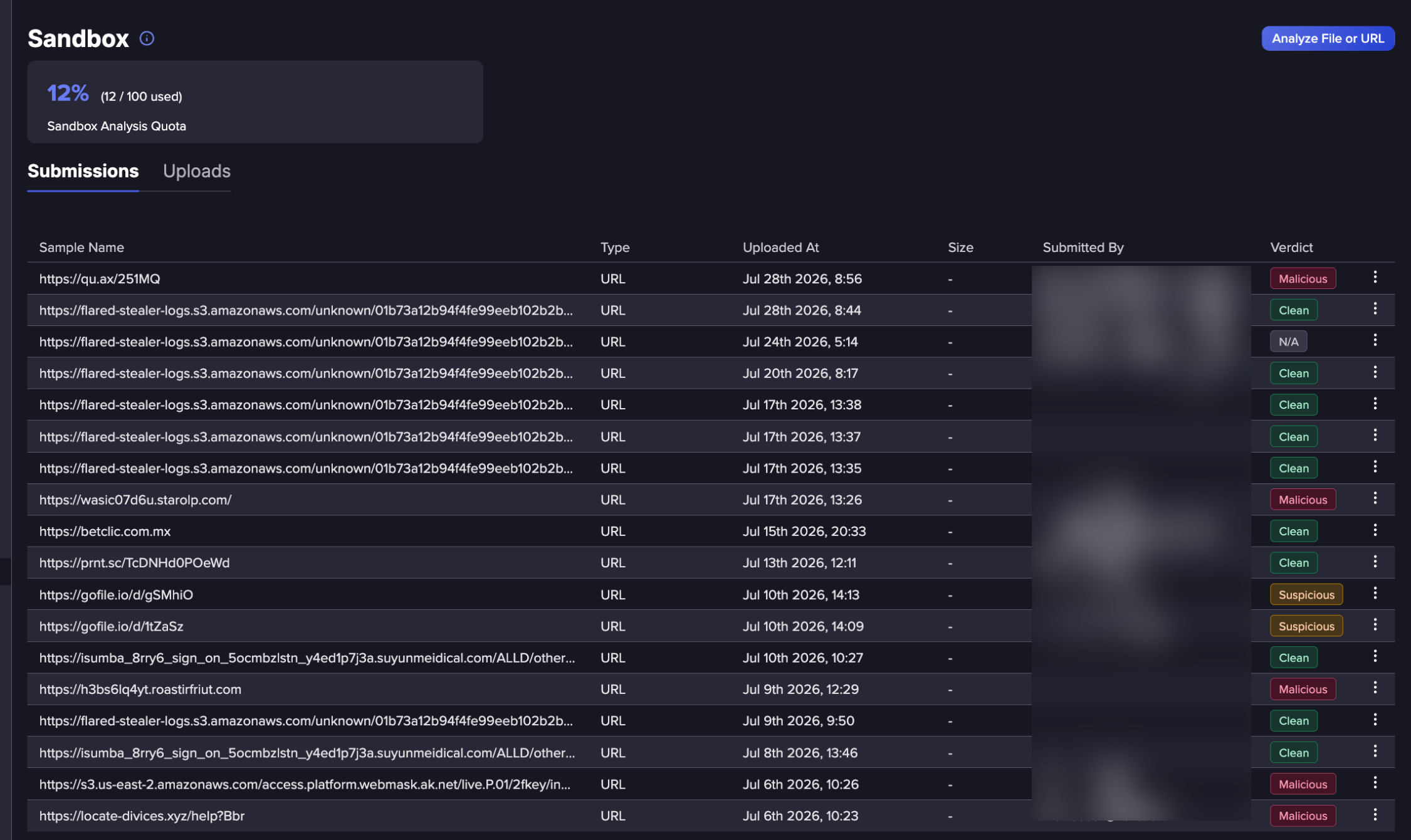Open three-dot menu for Jul 17th 13:37 row
This screenshot has width=1411, height=840.
pyautogui.click(x=1375, y=435)
